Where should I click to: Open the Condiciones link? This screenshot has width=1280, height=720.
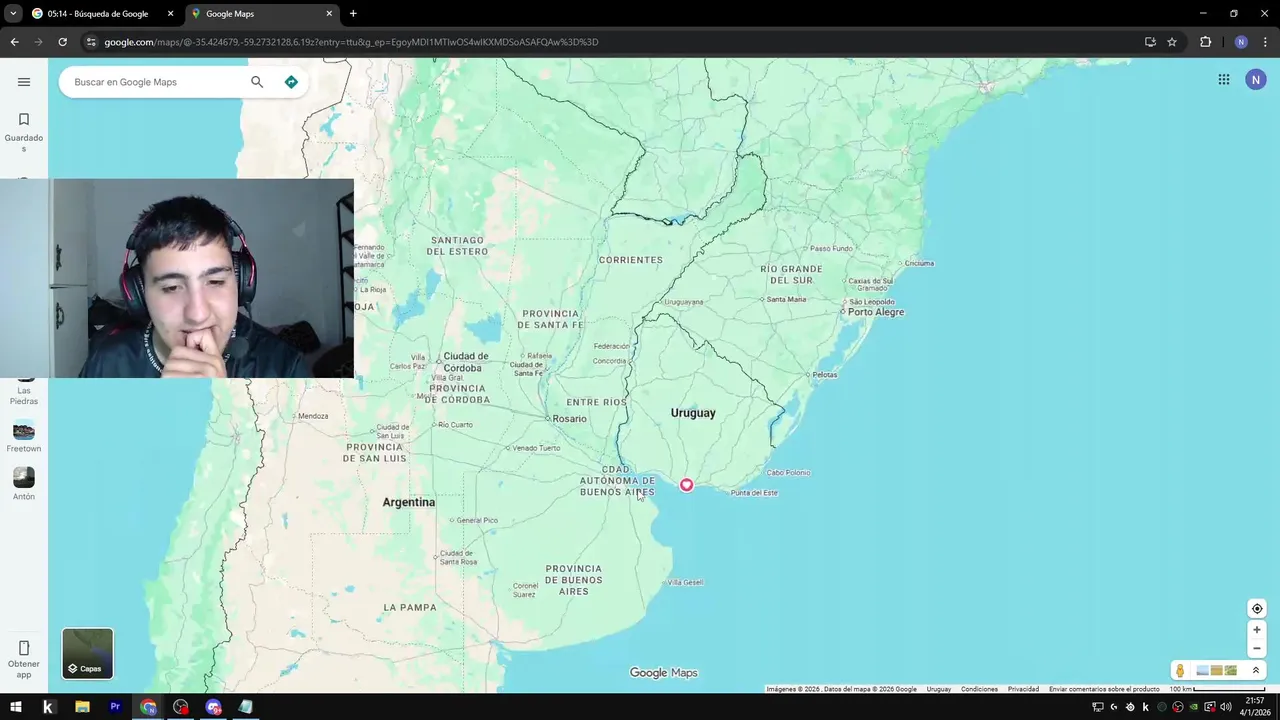click(x=979, y=689)
